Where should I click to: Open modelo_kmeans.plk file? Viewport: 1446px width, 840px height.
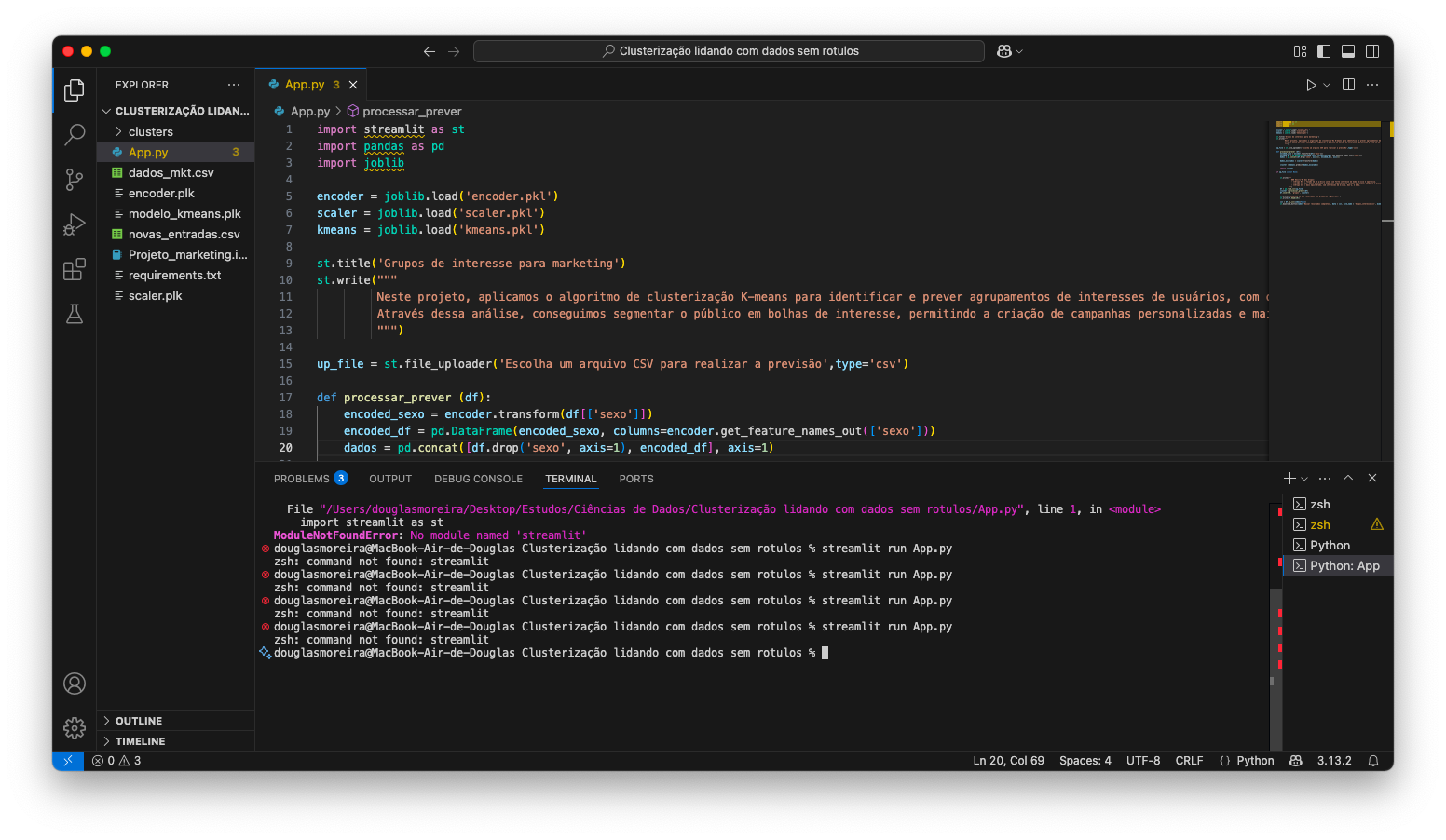176,213
